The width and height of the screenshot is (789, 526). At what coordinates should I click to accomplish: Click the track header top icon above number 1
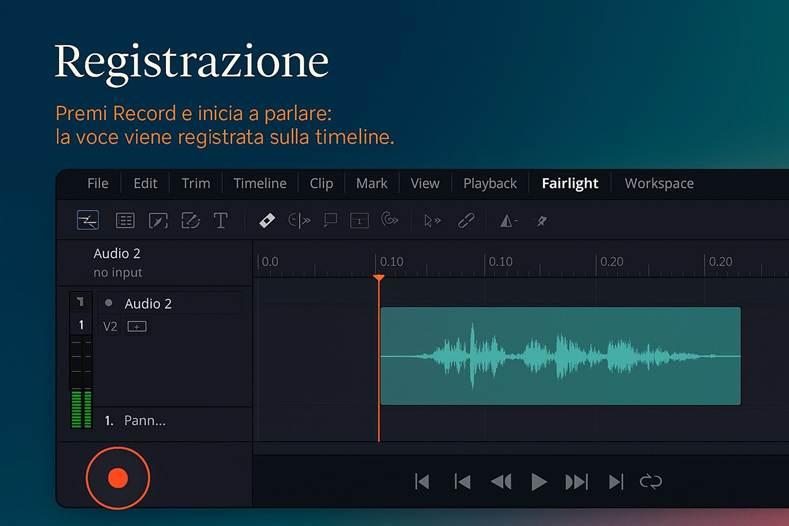(81, 302)
